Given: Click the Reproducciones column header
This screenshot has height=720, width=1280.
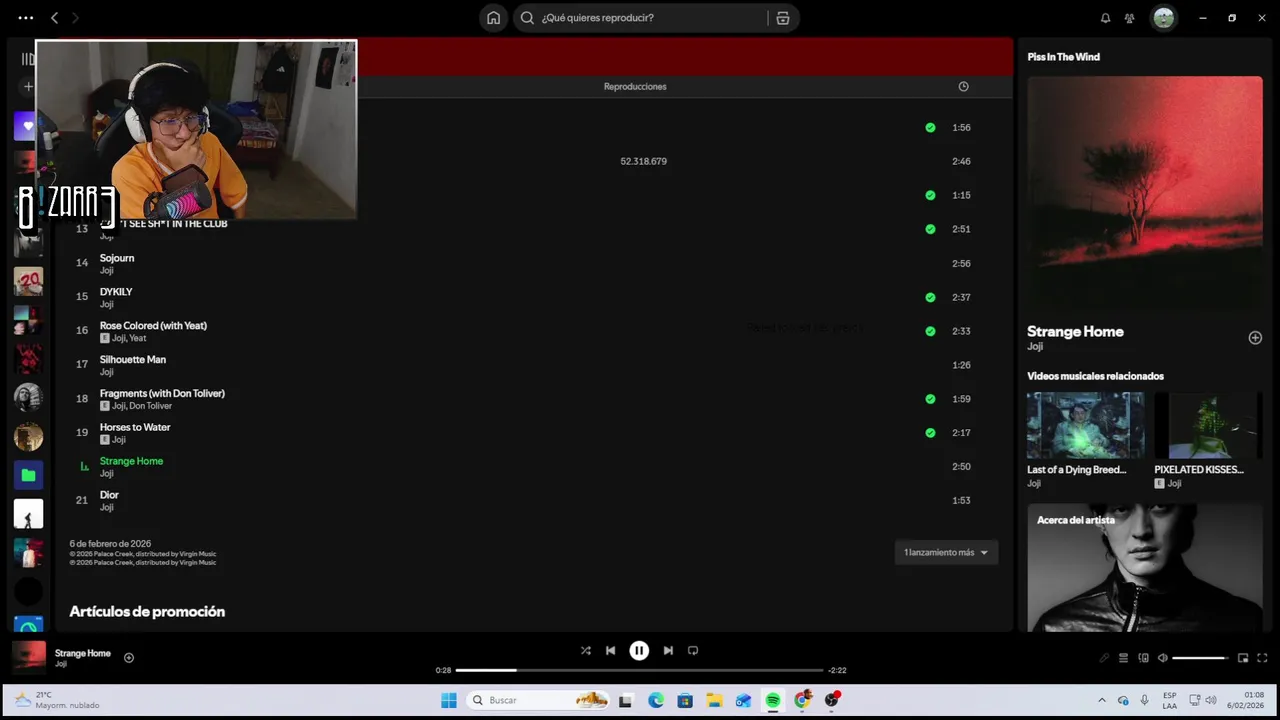Looking at the screenshot, I should pos(635,86).
